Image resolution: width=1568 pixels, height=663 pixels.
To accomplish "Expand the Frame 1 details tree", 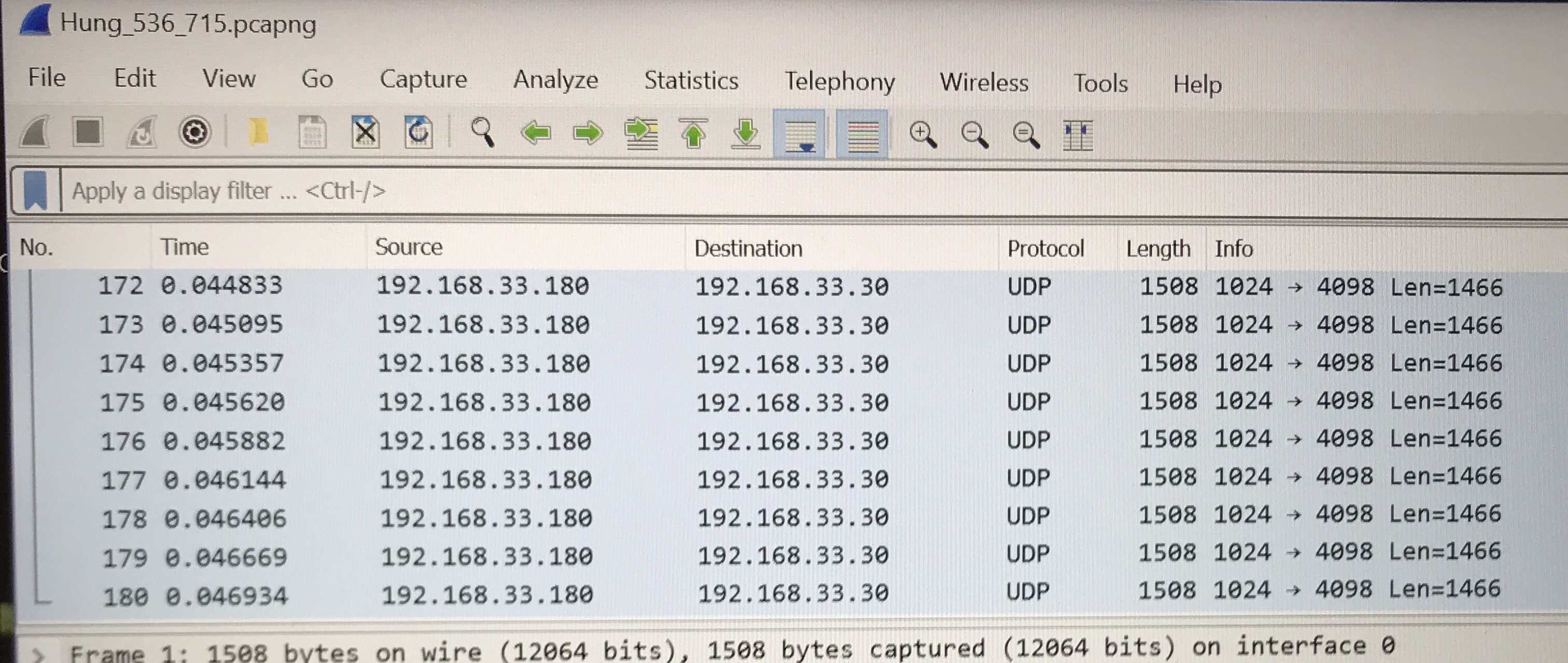I will (39, 655).
